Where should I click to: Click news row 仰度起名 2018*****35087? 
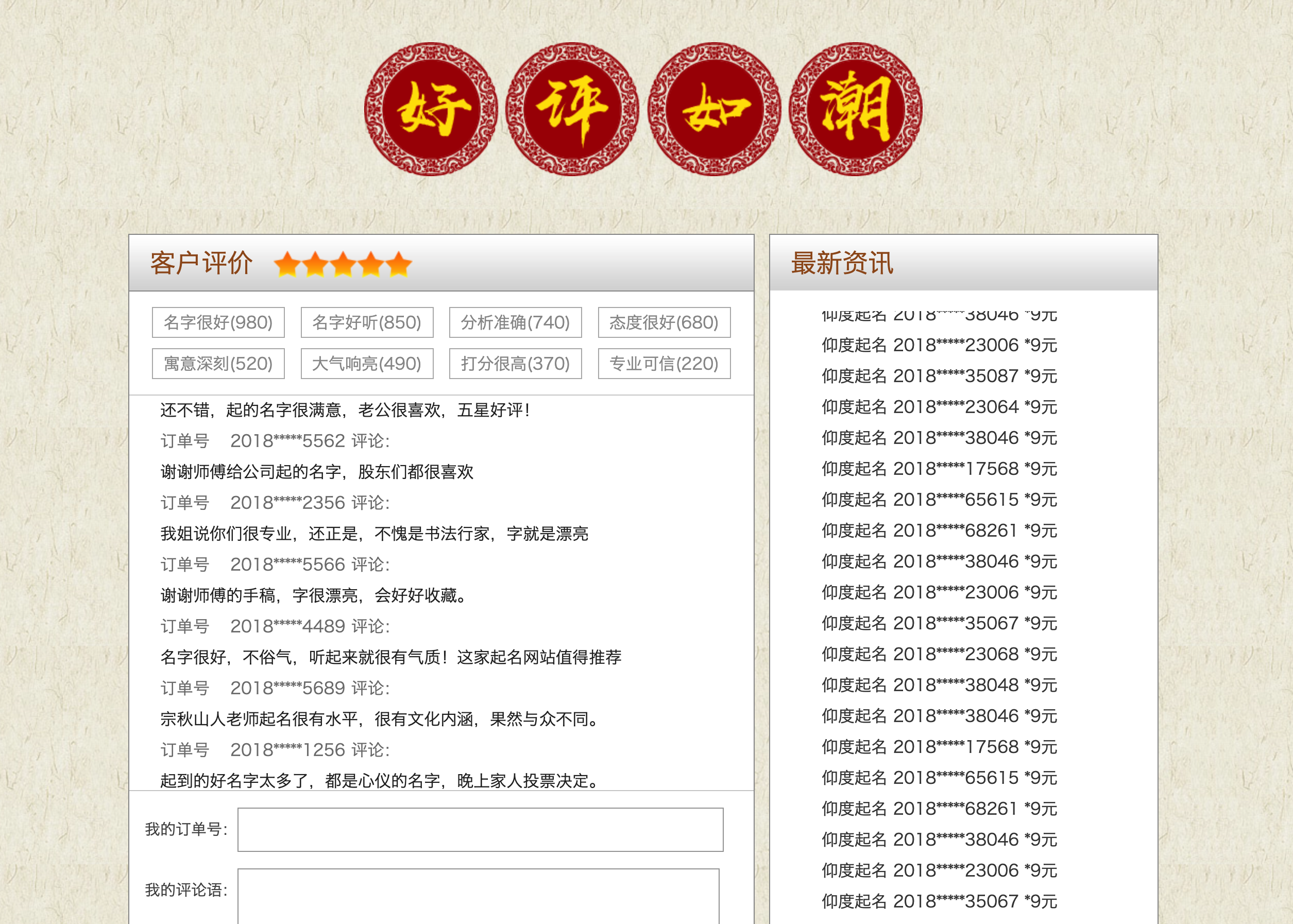coord(940,376)
